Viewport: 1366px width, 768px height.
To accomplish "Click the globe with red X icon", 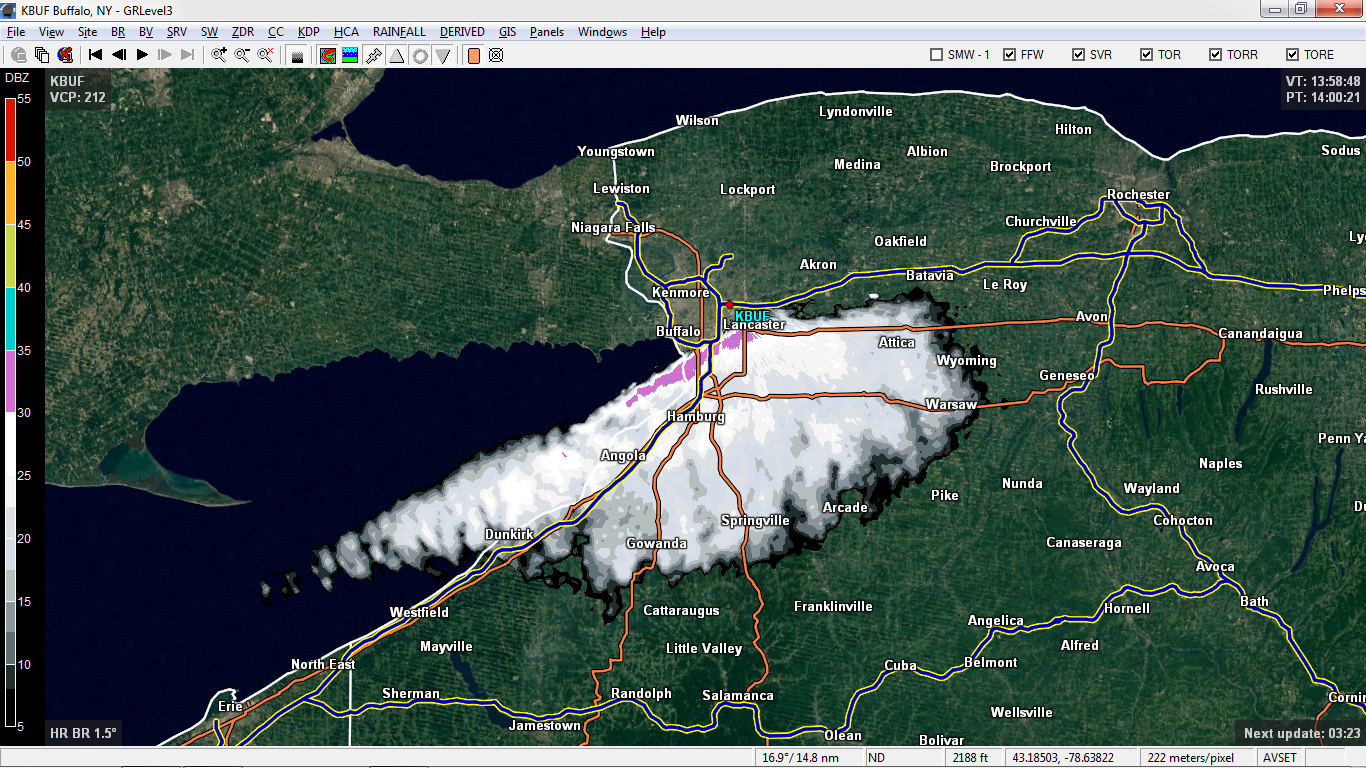I will pyautogui.click(x=65, y=55).
